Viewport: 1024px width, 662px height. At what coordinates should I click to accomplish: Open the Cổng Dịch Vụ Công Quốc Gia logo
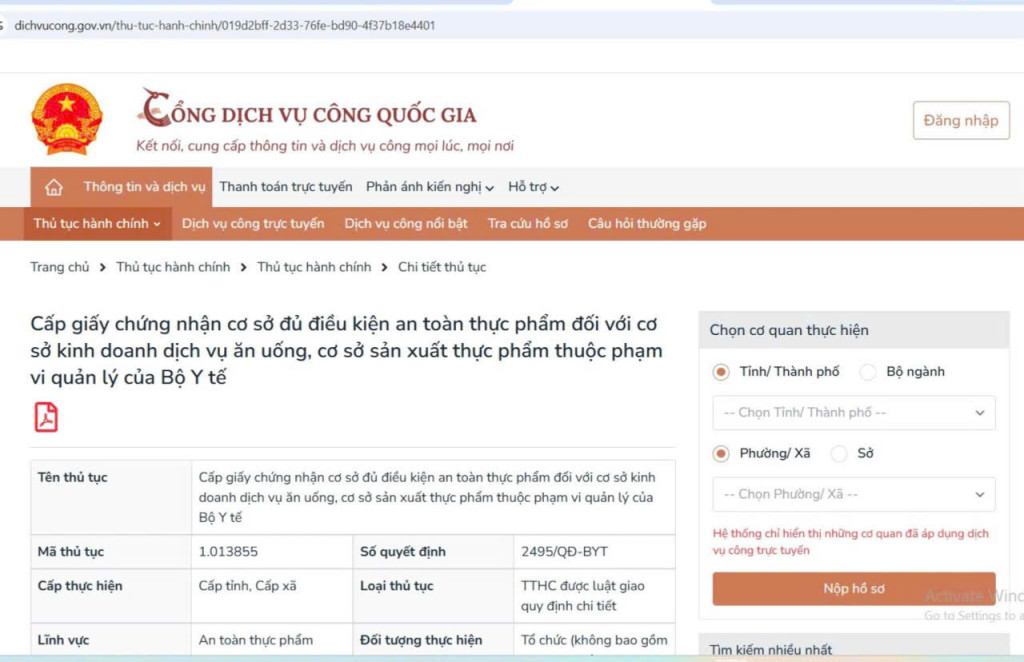tap(307, 110)
